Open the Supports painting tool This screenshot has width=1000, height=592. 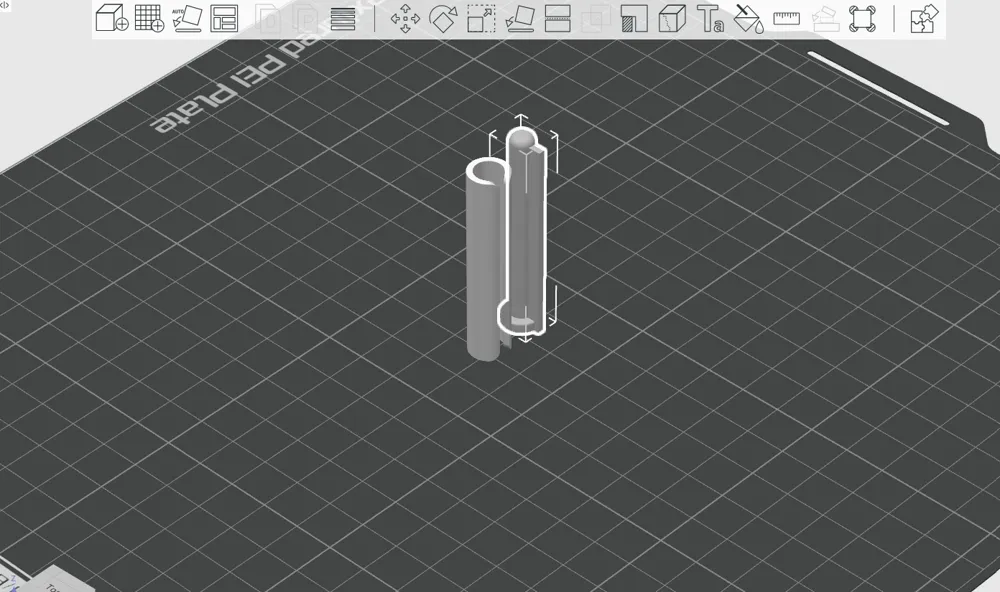634,18
